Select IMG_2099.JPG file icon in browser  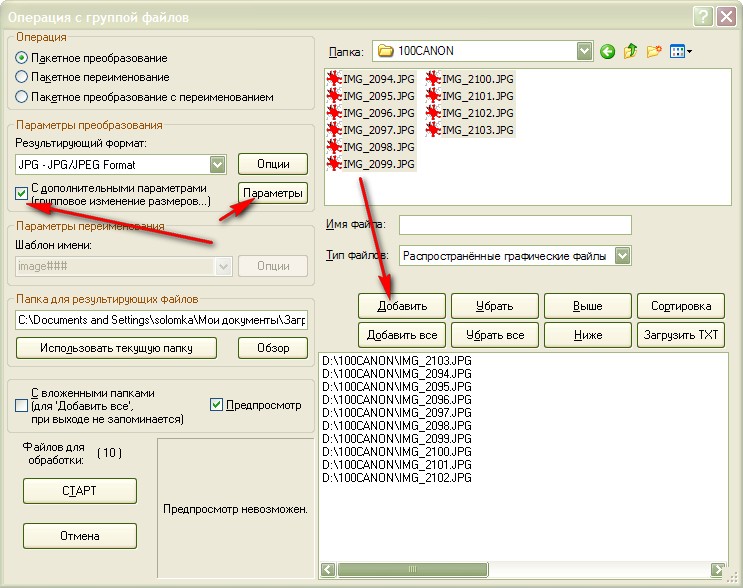(333, 164)
